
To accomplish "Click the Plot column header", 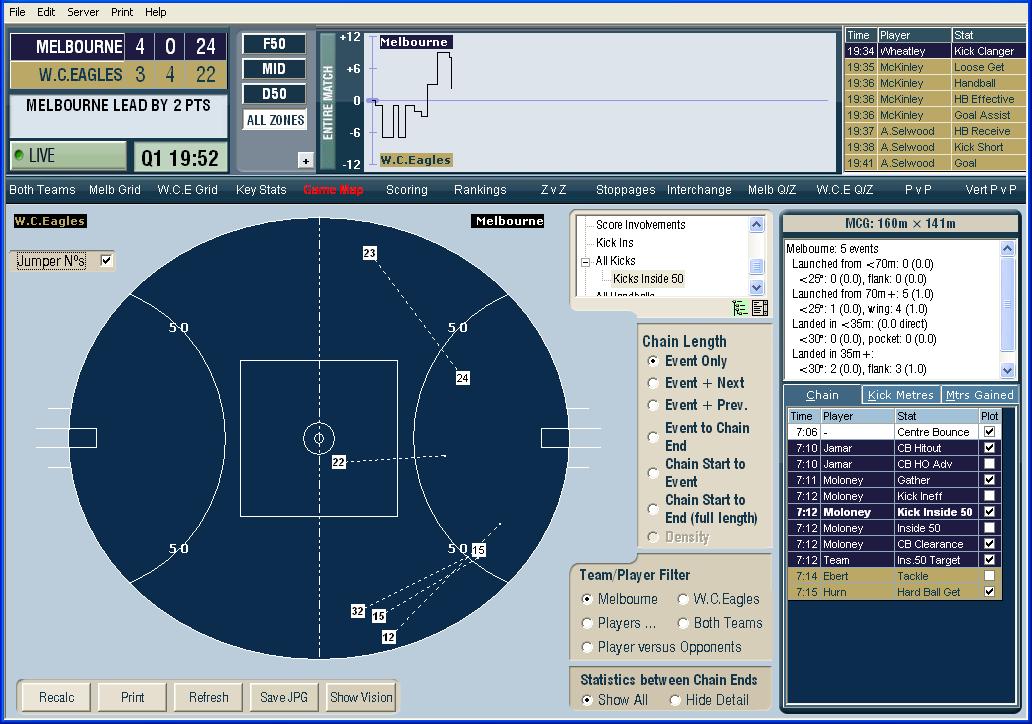I will 989,416.
